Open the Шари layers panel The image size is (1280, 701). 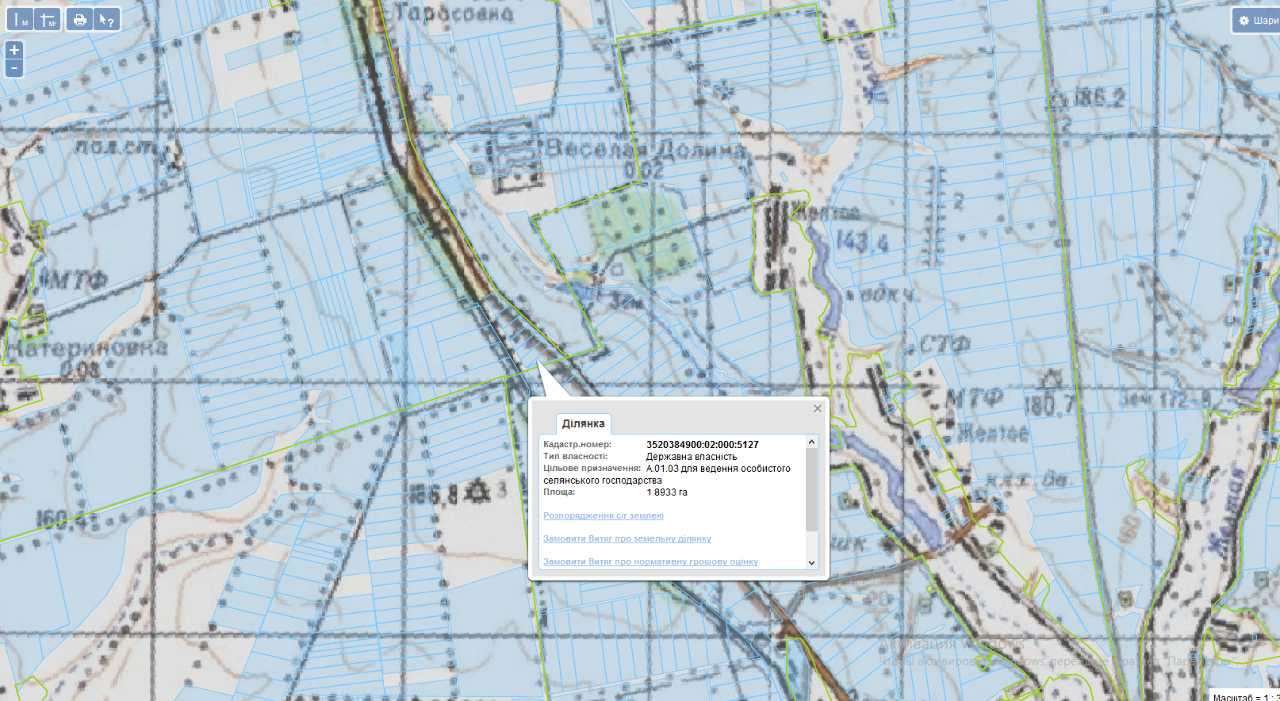click(x=1256, y=20)
